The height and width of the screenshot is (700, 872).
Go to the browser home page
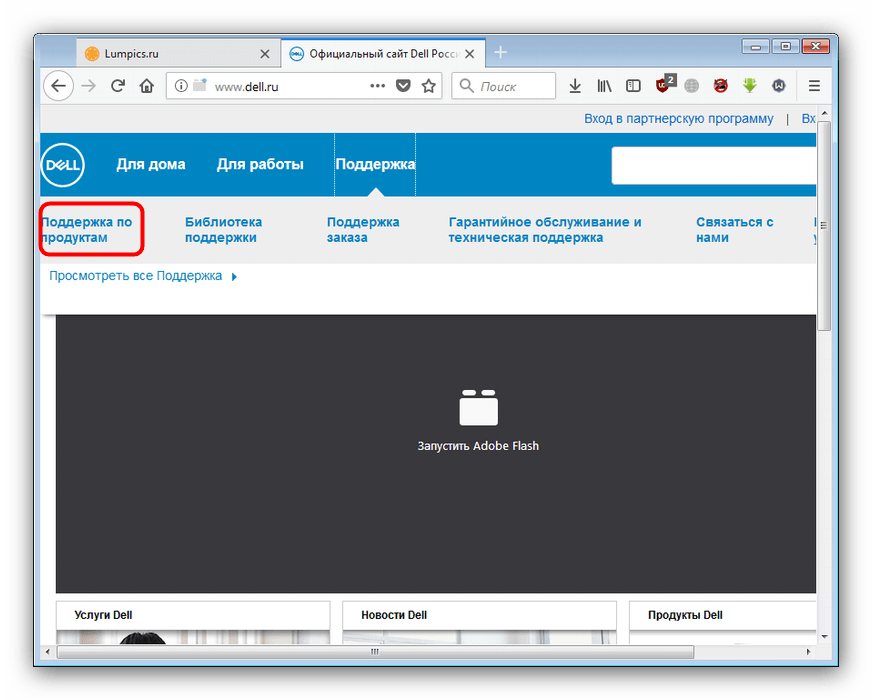tap(147, 86)
